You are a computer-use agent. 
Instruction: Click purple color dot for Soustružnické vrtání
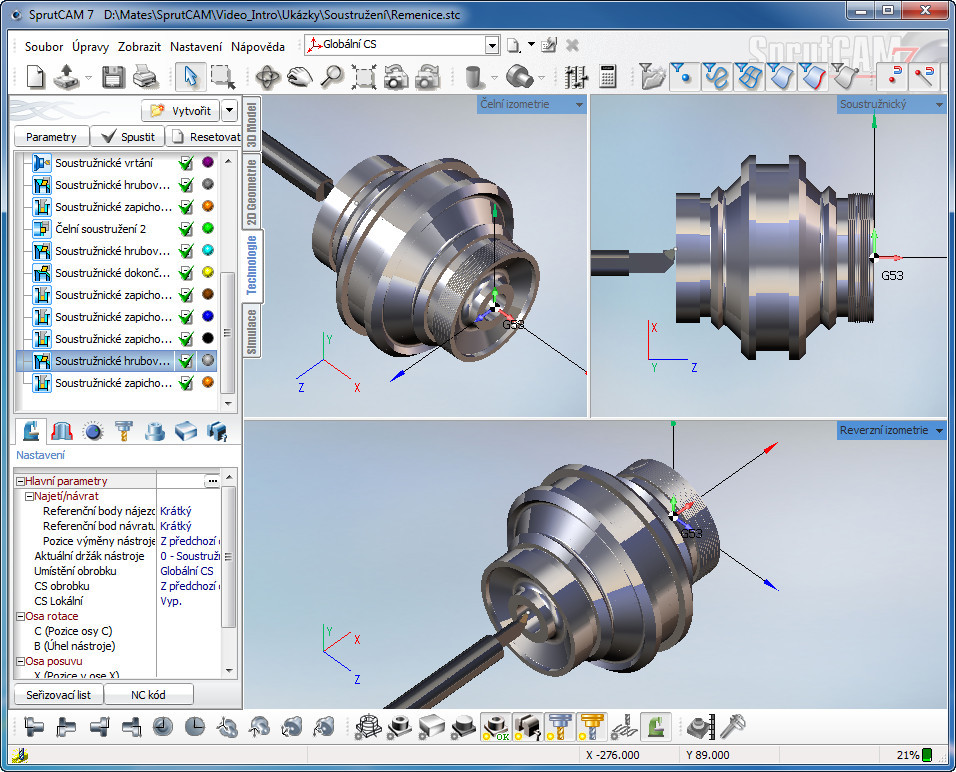(x=208, y=162)
